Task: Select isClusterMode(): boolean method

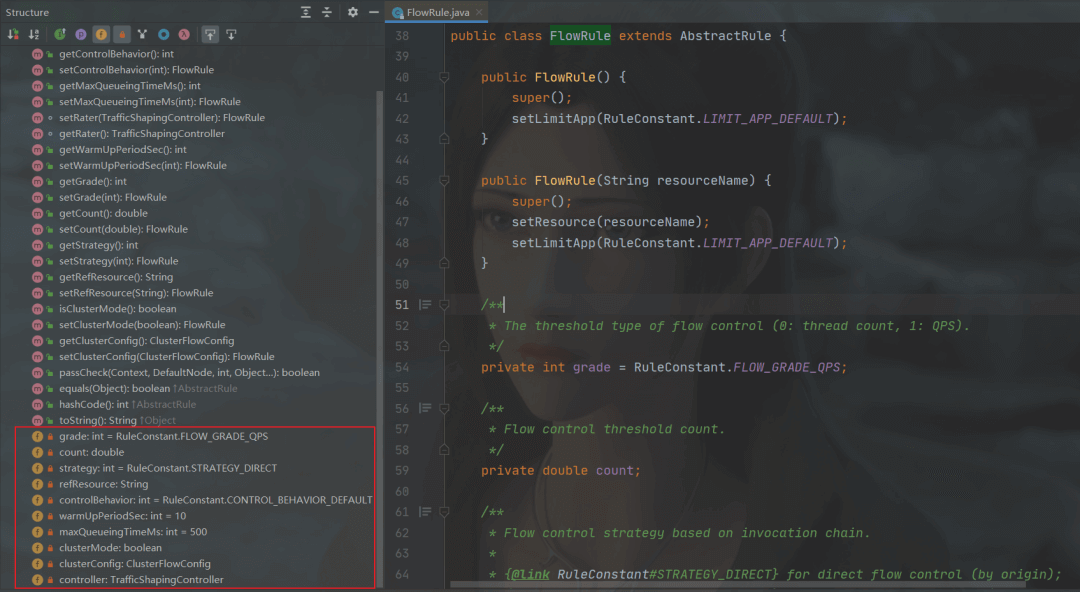Action: tap(118, 309)
